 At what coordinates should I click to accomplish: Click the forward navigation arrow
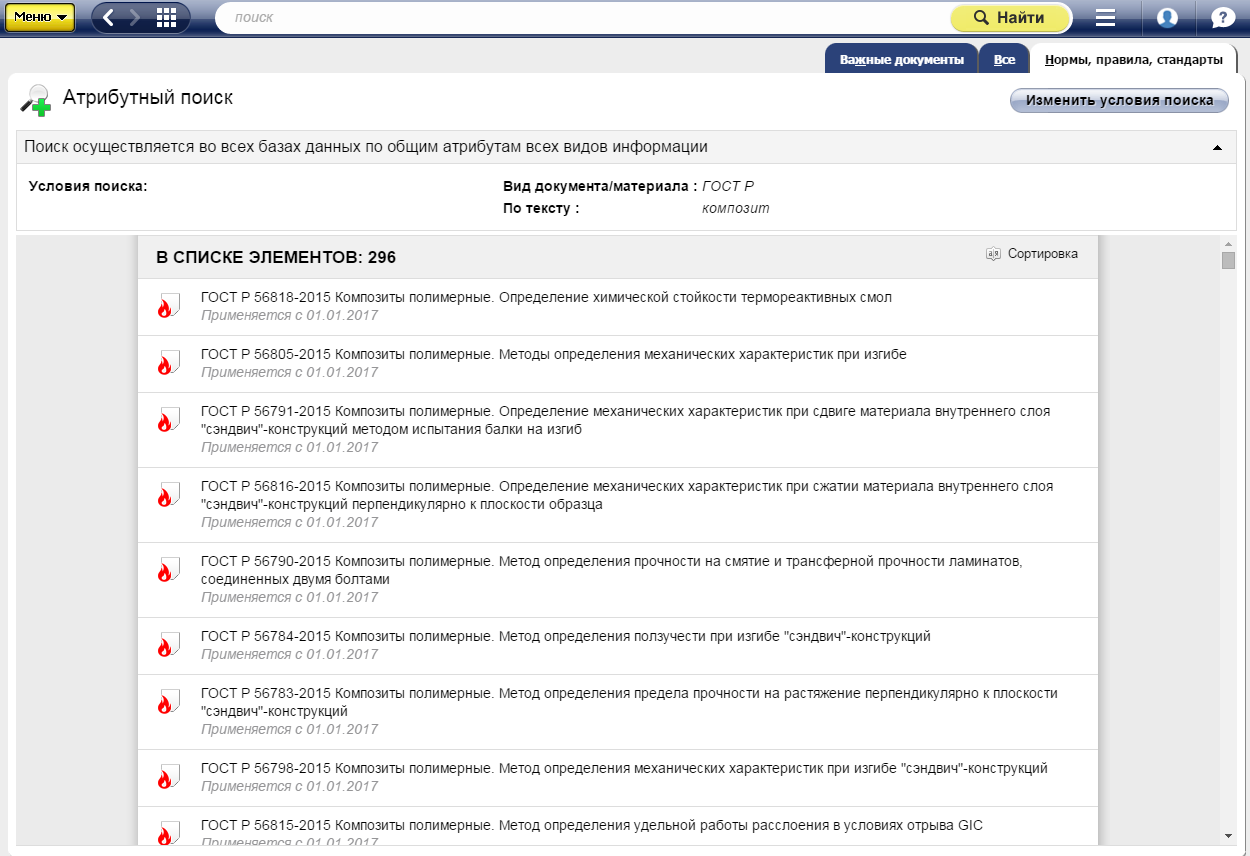coord(136,17)
